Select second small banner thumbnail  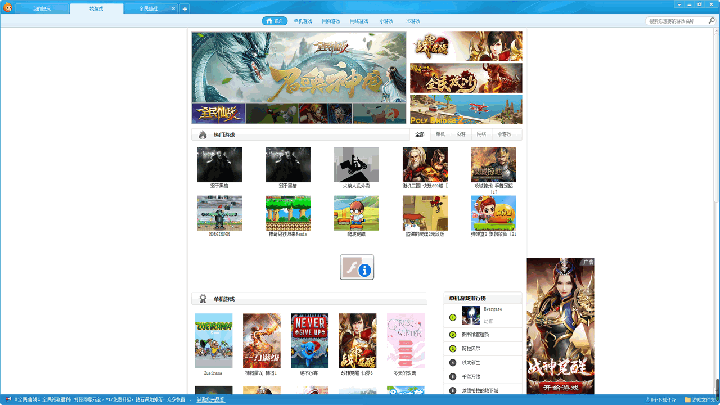[272, 114]
